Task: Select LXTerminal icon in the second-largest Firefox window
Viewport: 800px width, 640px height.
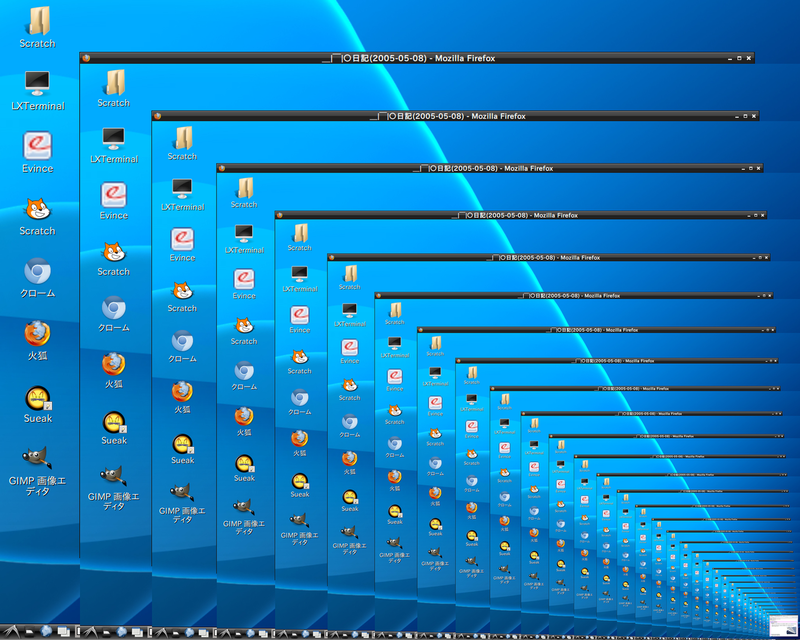Action: click(182, 189)
